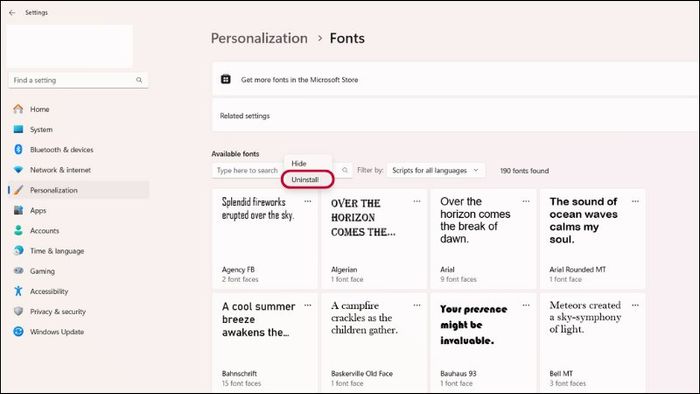Click Personalization breadcrumb link in header
Image resolution: width=700 pixels, height=394 pixels.
tap(259, 38)
